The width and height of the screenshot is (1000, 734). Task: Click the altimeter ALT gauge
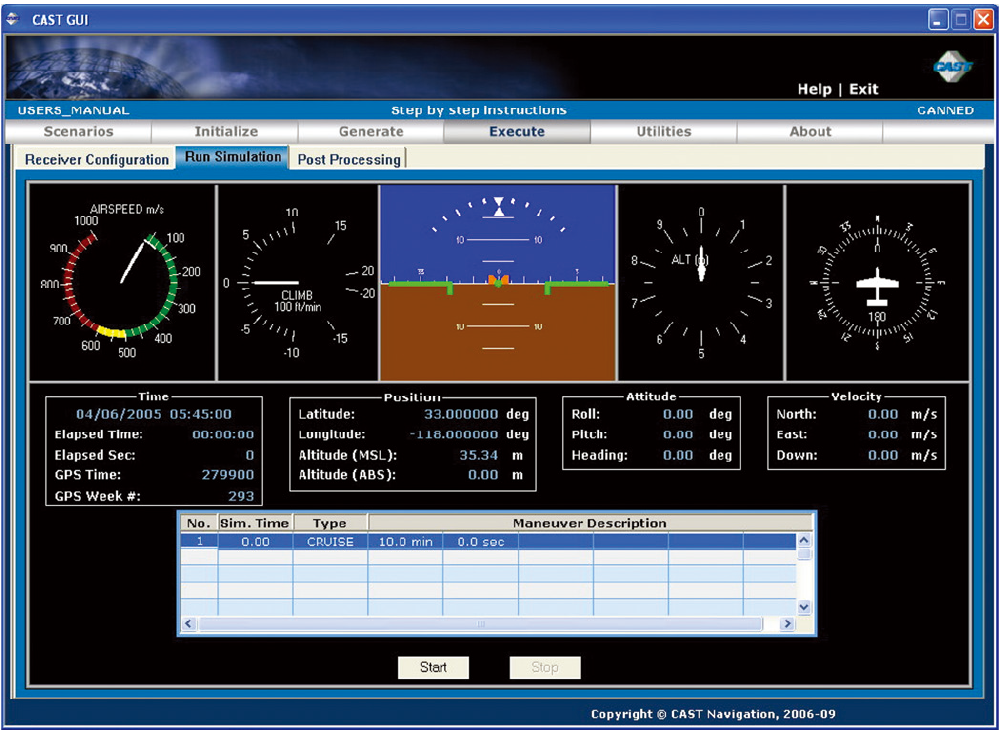click(x=700, y=283)
